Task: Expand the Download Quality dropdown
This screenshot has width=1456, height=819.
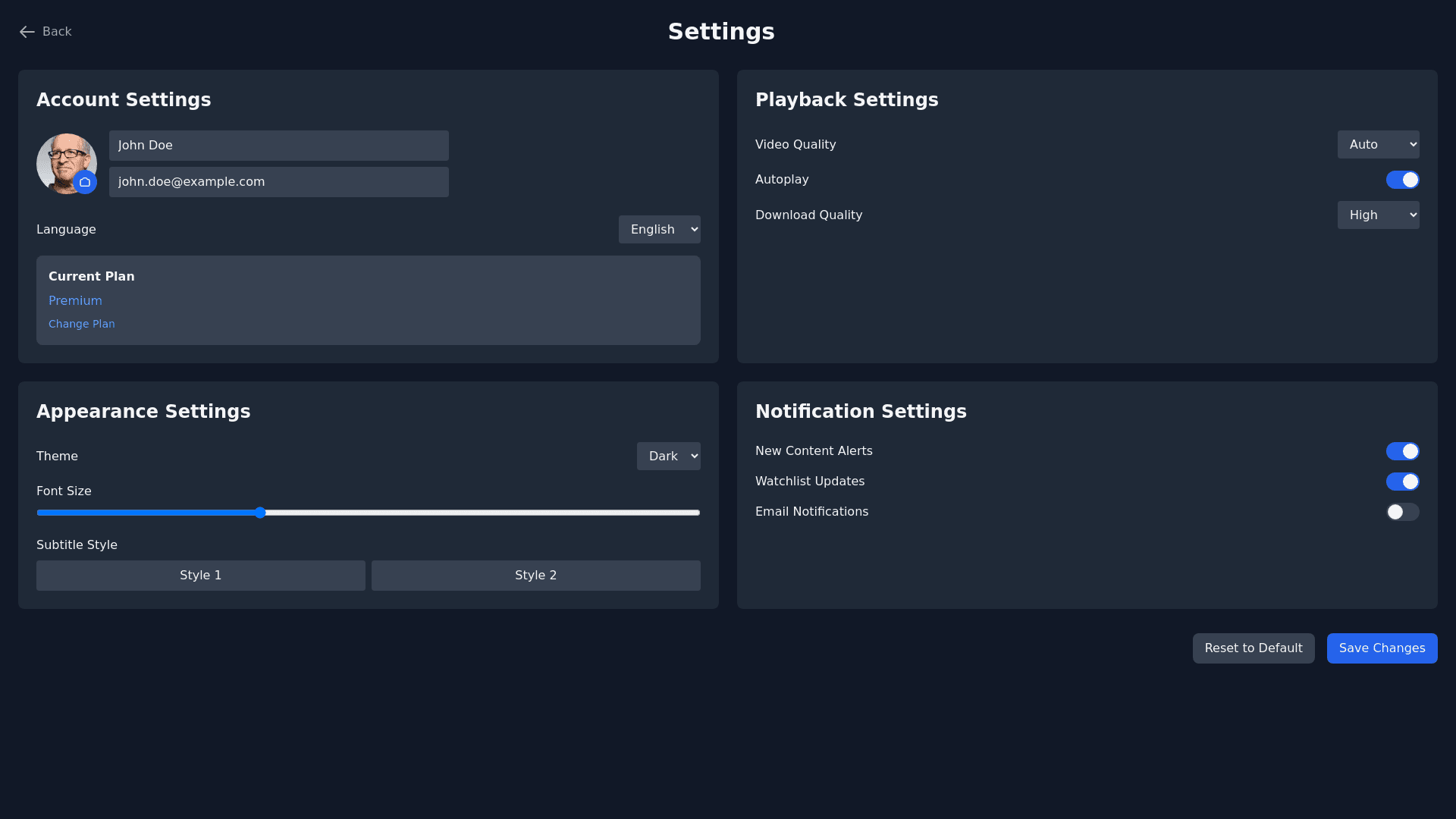Action: [x=1378, y=215]
